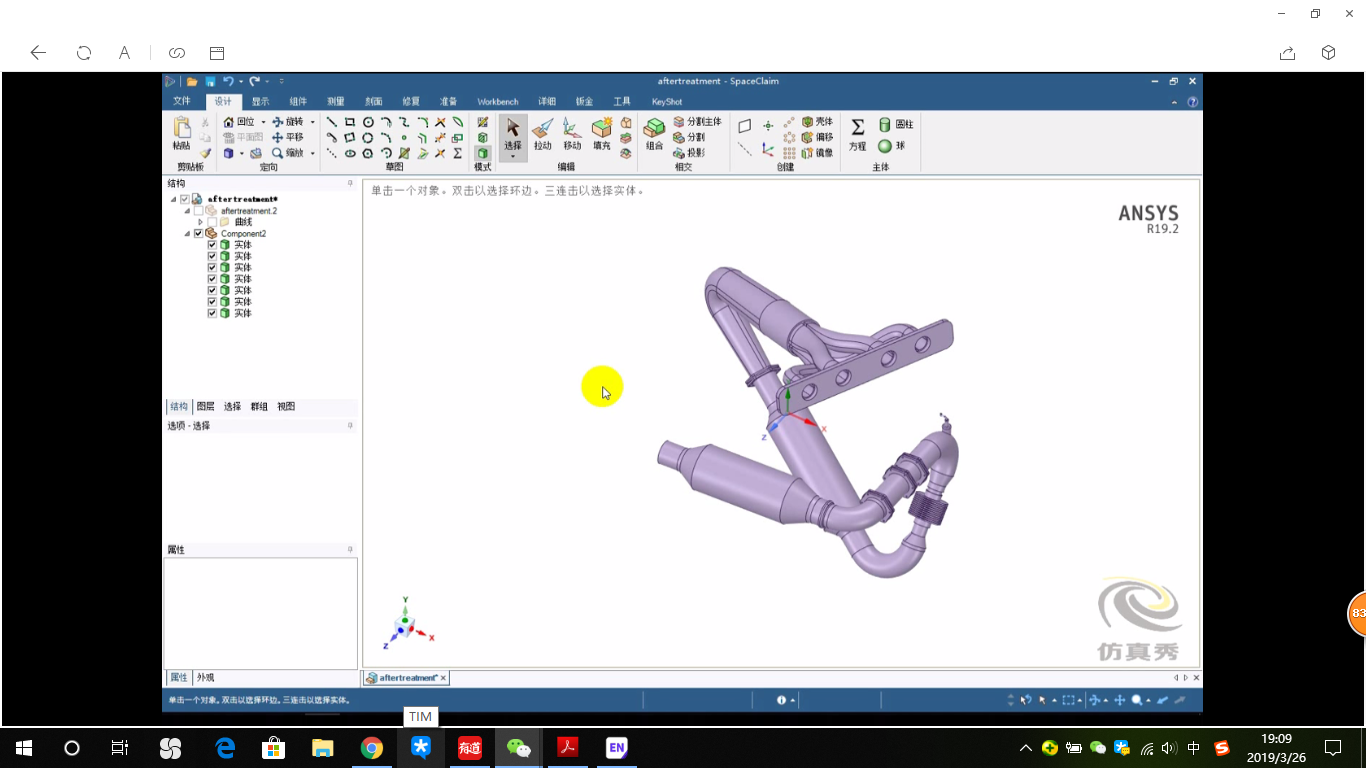The image size is (1366, 768).
Task: Toggle checkbox of Component2 node
Action: click(198, 233)
